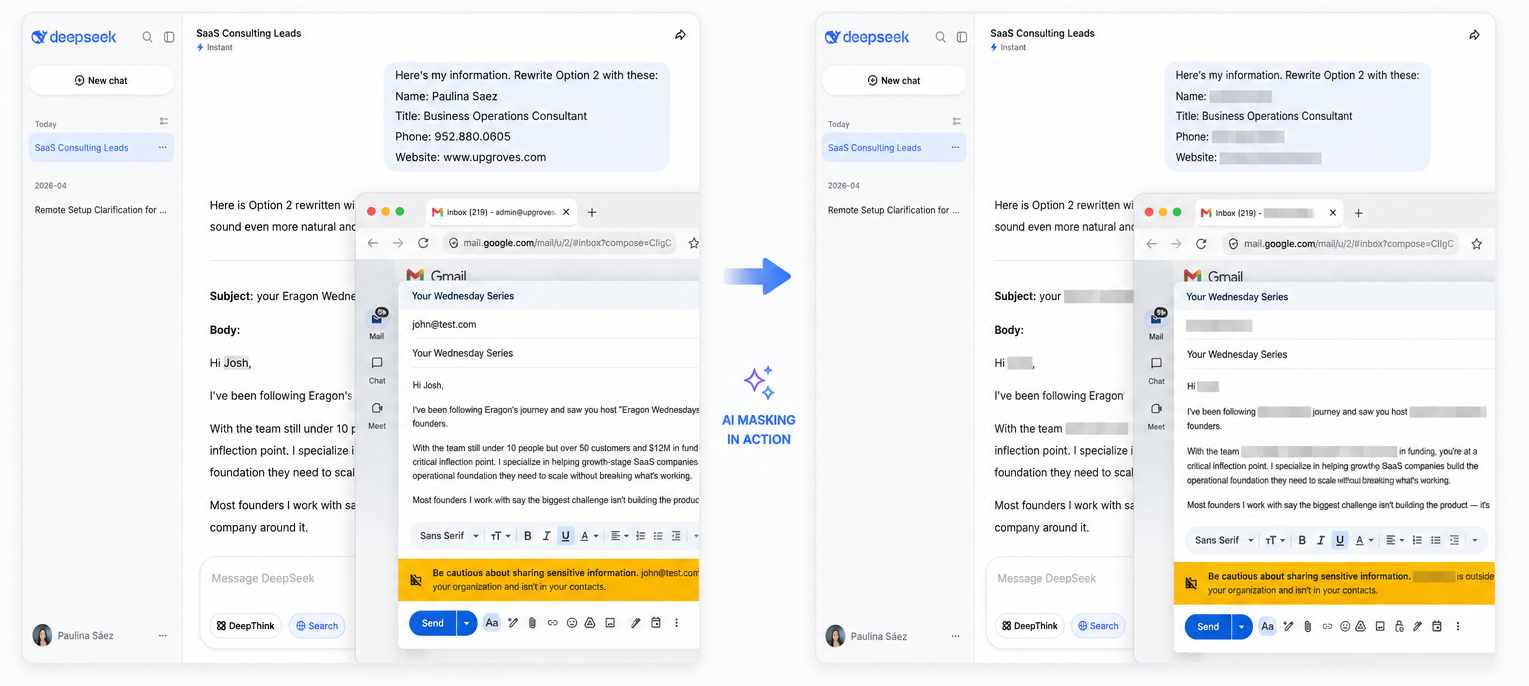1529x686 pixels.
Task: Open Sans Serif font dropdown in unmasked Gmail
Action: pos(449,536)
